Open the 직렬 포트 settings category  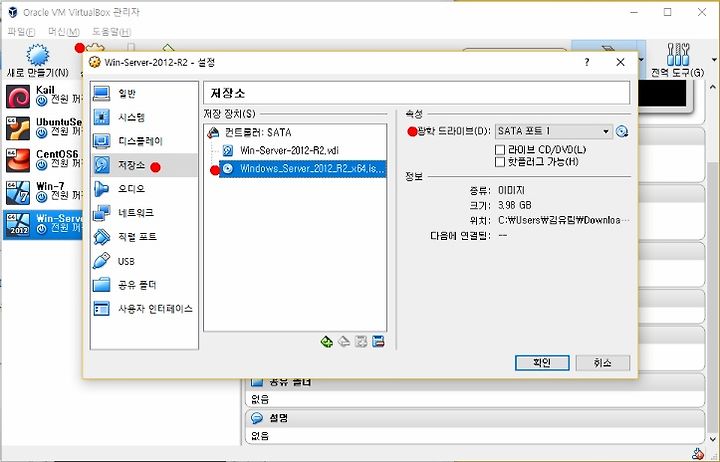point(144,237)
